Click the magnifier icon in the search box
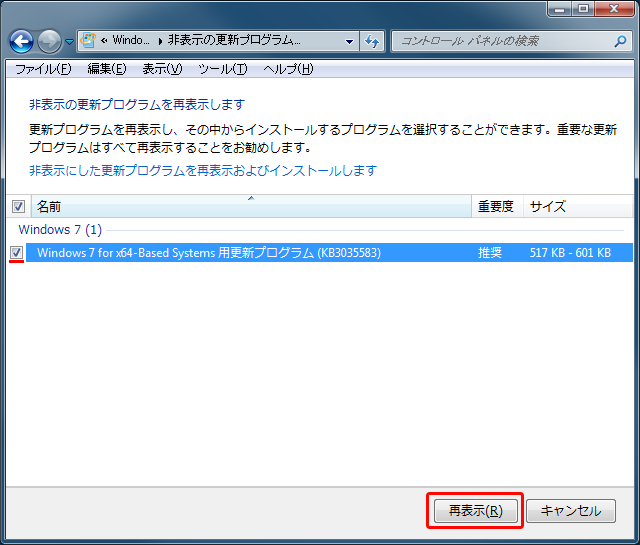The width and height of the screenshot is (640, 545). (x=620, y=41)
